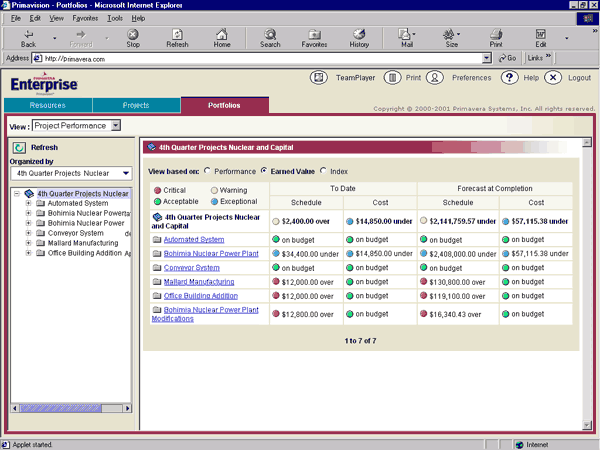
Task: Open the Favorites toolbar icon
Action: pyautogui.click(x=314, y=34)
